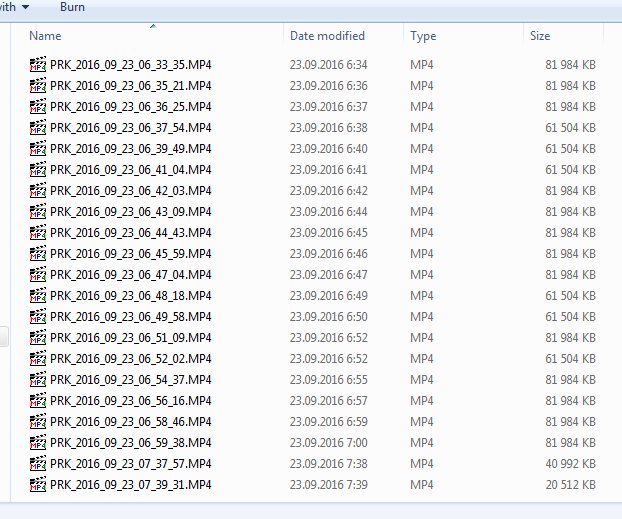Sort files by Date modified column
The image size is (622, 519).
[x=326, y=36]
